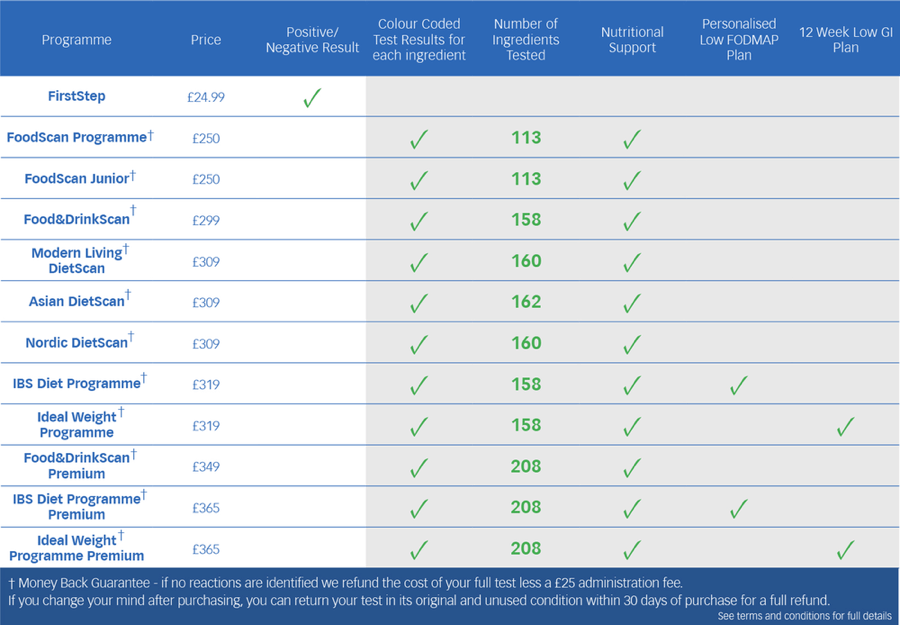This screenshot has height=625, width=900.
Task: Click FoodScan Junior nutritional support checkmark
Action: click(632, 180)
